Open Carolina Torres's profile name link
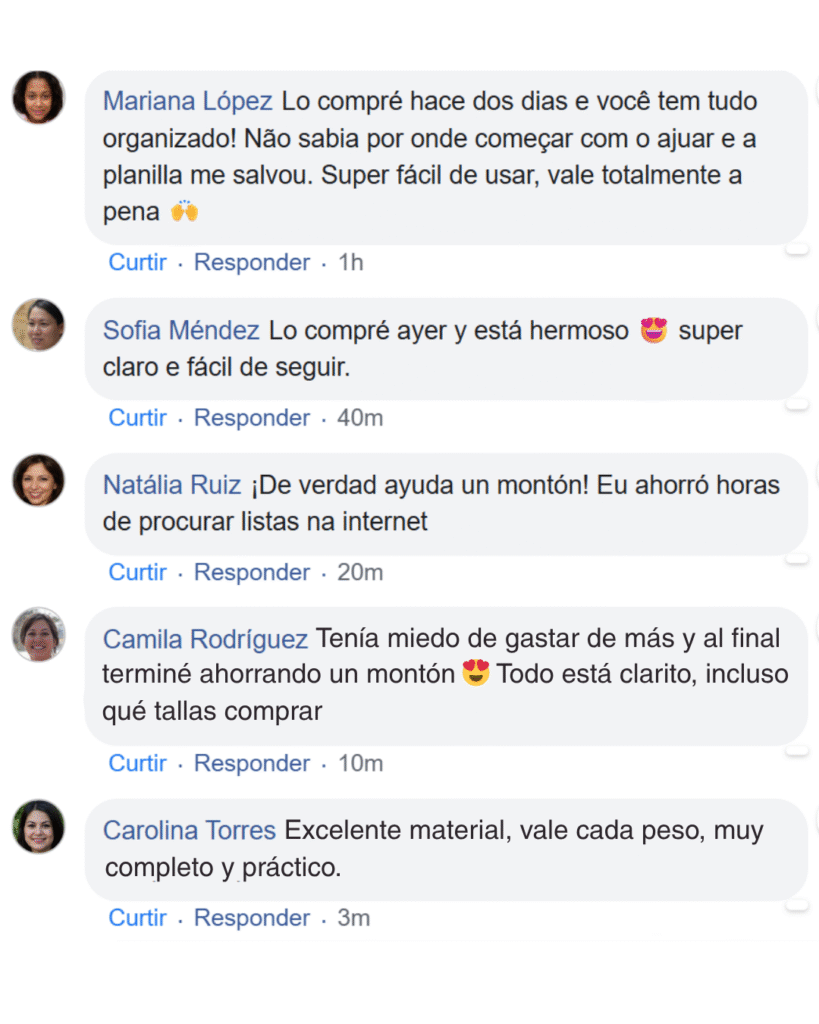The image size is (819, 1024). click(189, 830)
